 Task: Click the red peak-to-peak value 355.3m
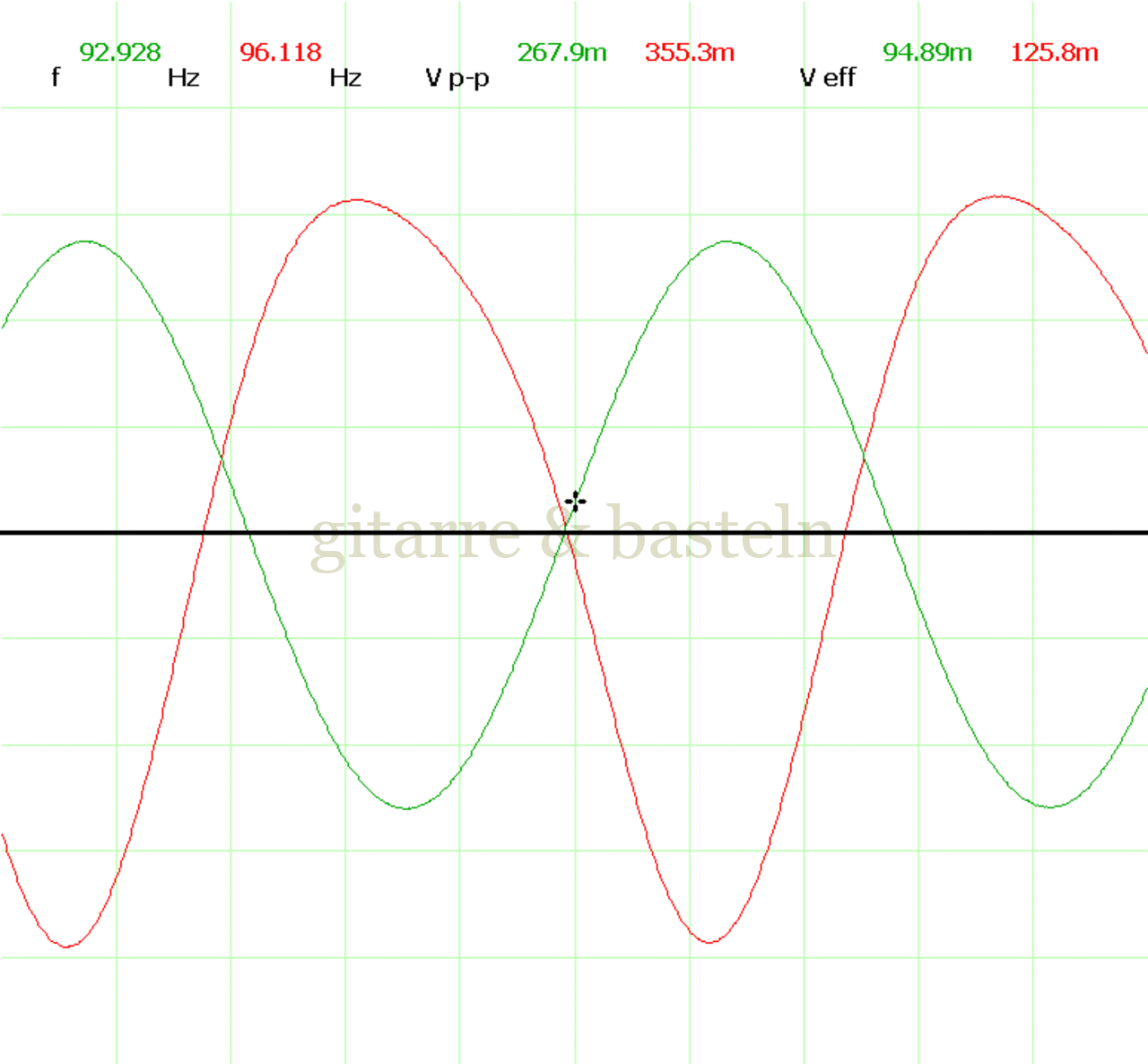(690, 52)
